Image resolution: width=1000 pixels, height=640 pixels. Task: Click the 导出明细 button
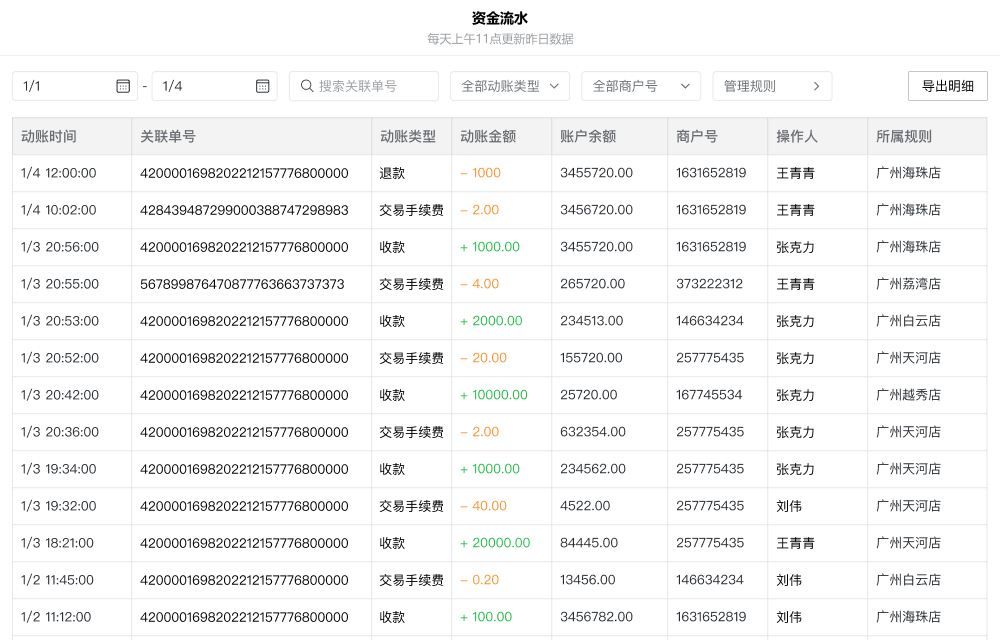point(947,86)
